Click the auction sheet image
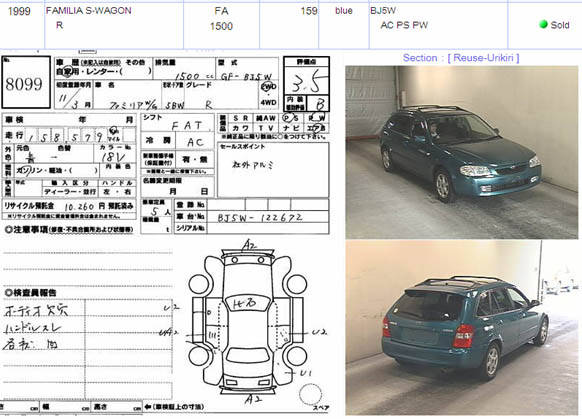The height and width of the screenshot is (419, 582). coord(166,234)
